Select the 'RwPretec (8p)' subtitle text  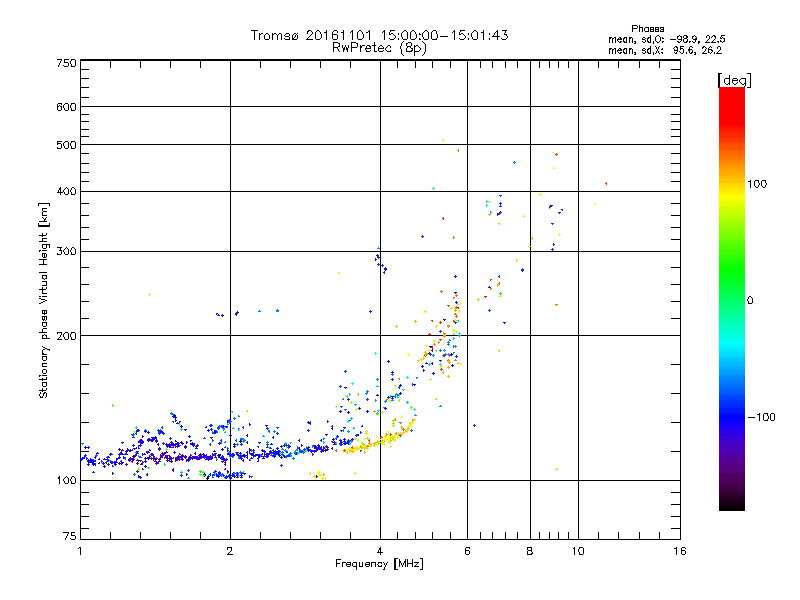379,48
